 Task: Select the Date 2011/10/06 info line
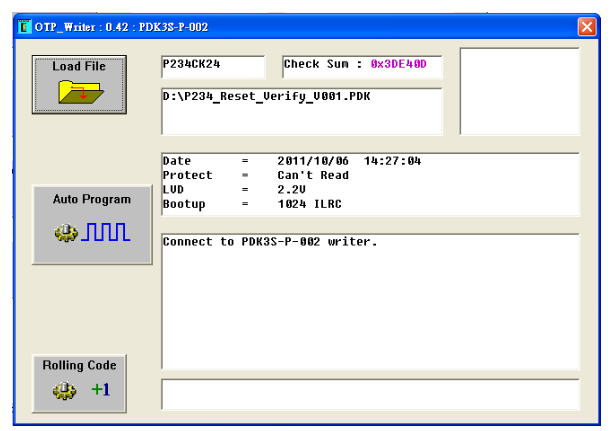(291, 161)
